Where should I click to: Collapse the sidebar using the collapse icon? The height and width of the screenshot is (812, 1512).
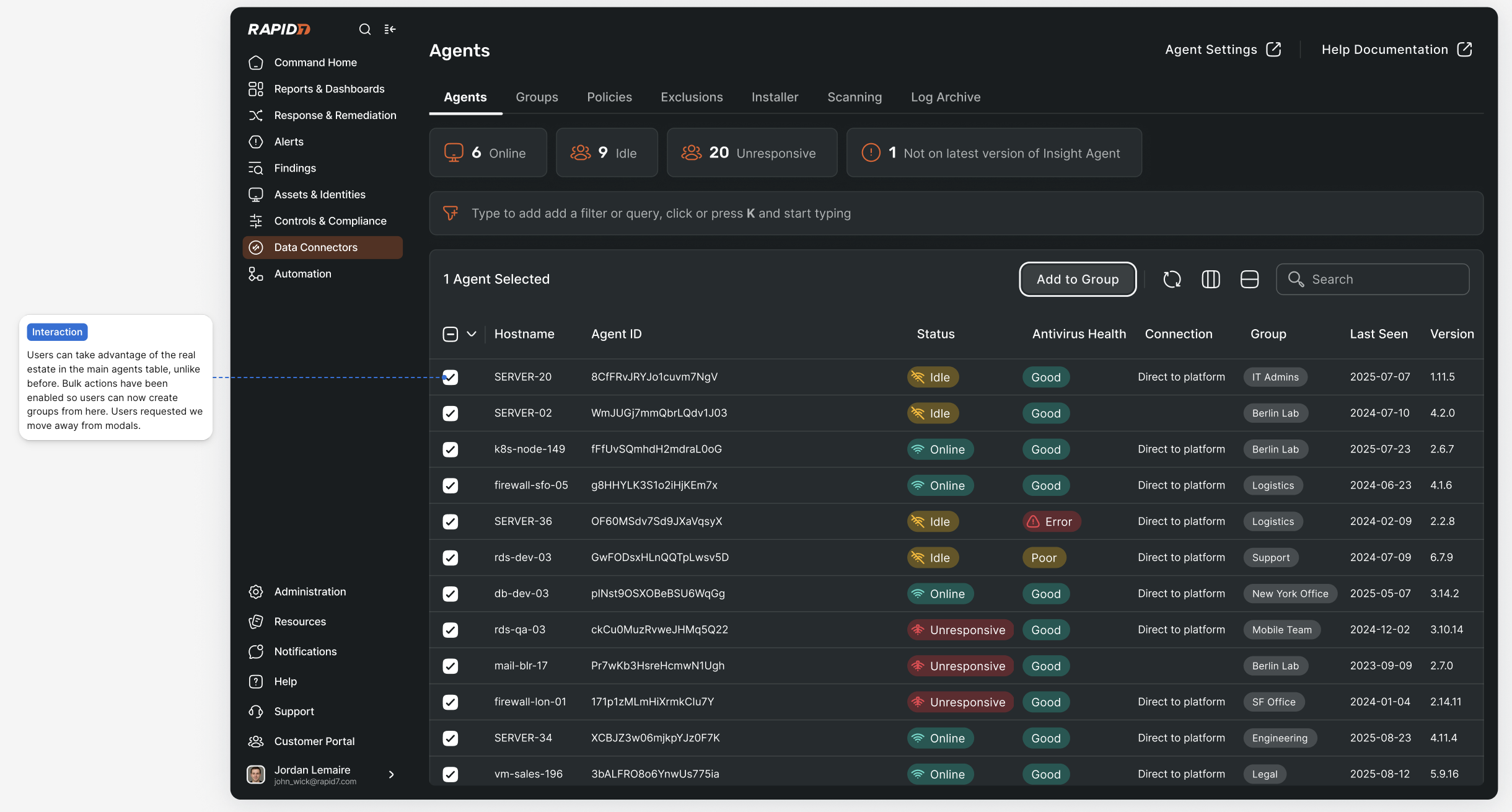pyautogui.click(x=390, y=29)
